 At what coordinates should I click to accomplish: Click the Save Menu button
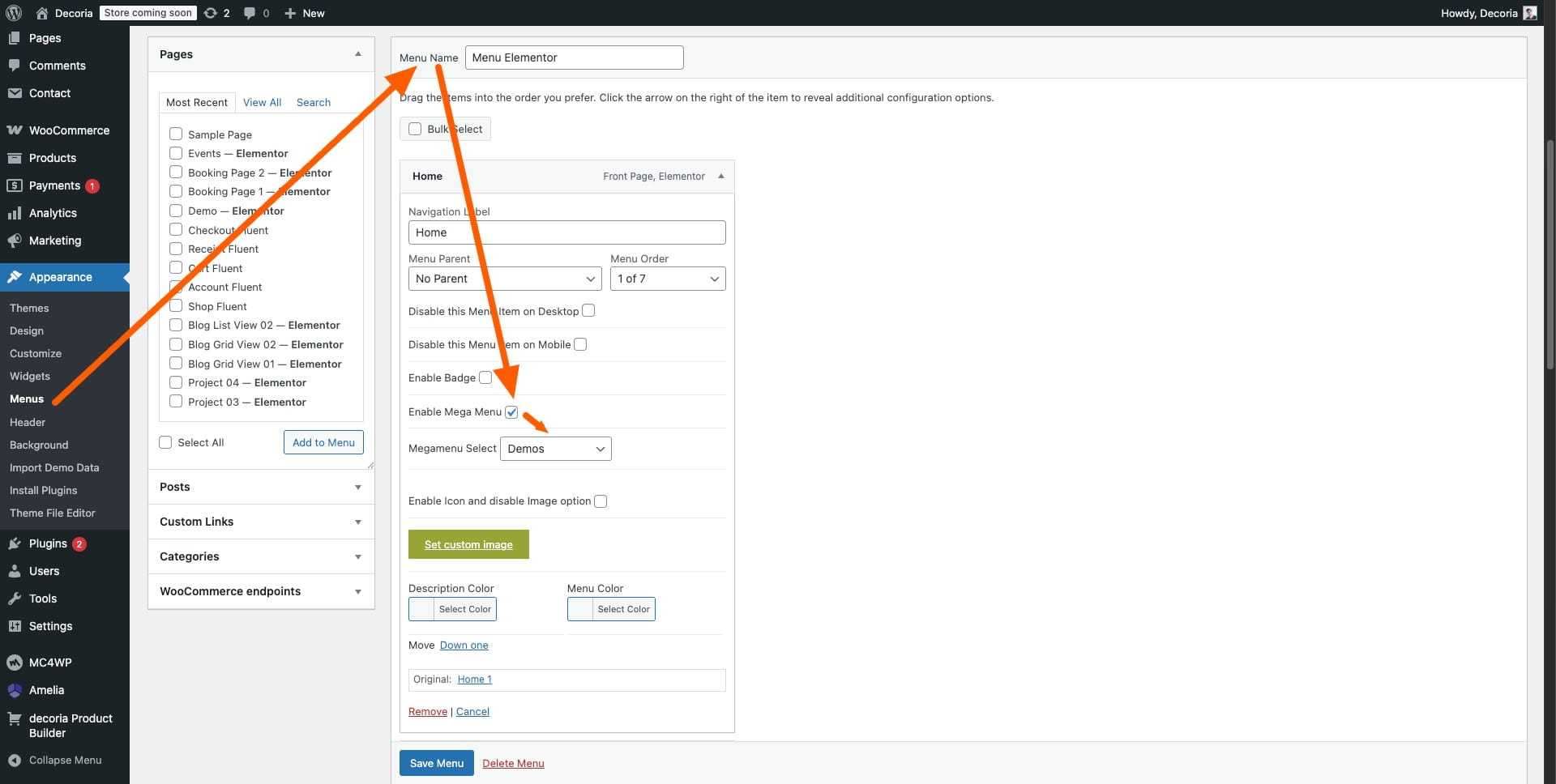pos(437,763)
